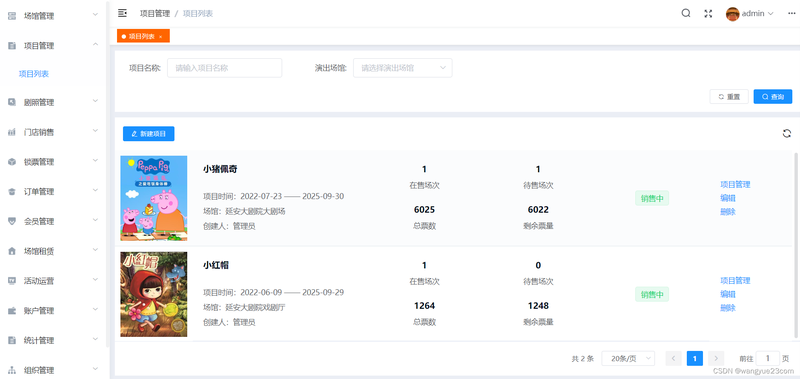Collapse the 项目管理 sidebar section
Image resolution: width=800 pixels, height=379 pixels.
coord(53,46)
